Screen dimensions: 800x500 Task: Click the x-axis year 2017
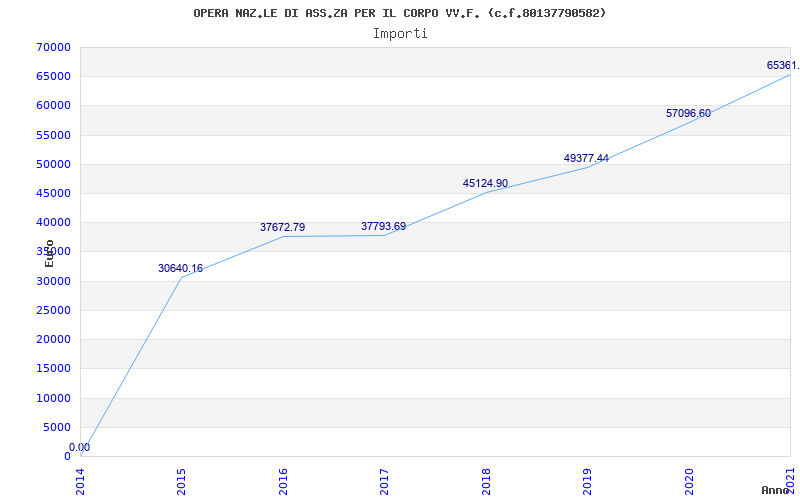coord(384,482)
